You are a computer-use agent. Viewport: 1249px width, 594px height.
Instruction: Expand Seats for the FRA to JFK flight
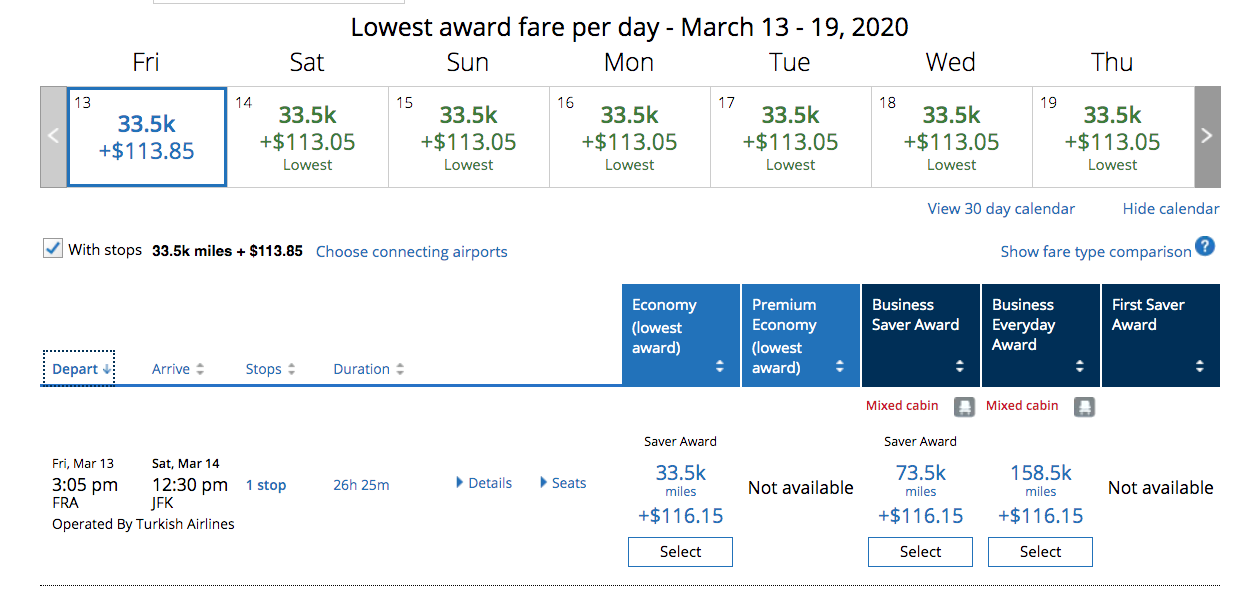point(563,483)
